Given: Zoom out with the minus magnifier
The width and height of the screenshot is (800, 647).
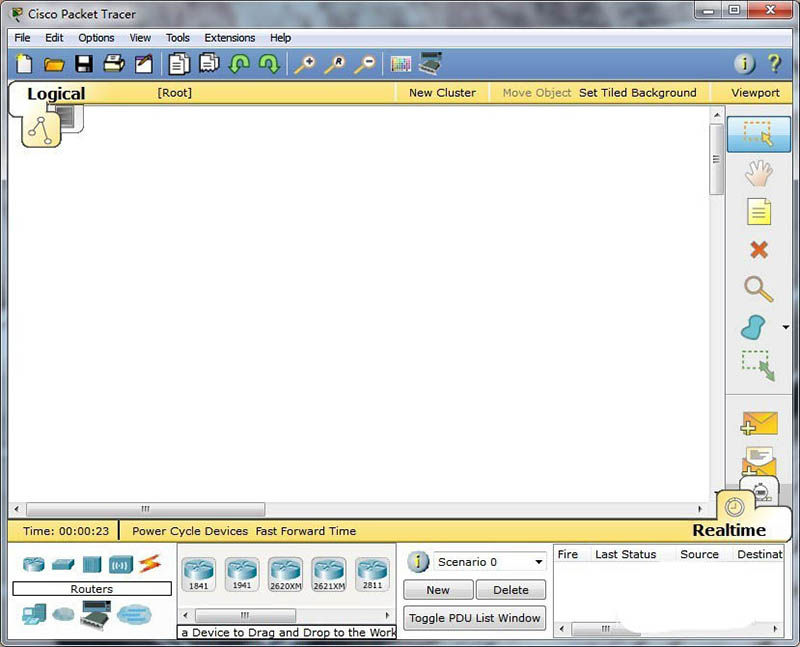Looking at the screenshot, I should 365,64.
